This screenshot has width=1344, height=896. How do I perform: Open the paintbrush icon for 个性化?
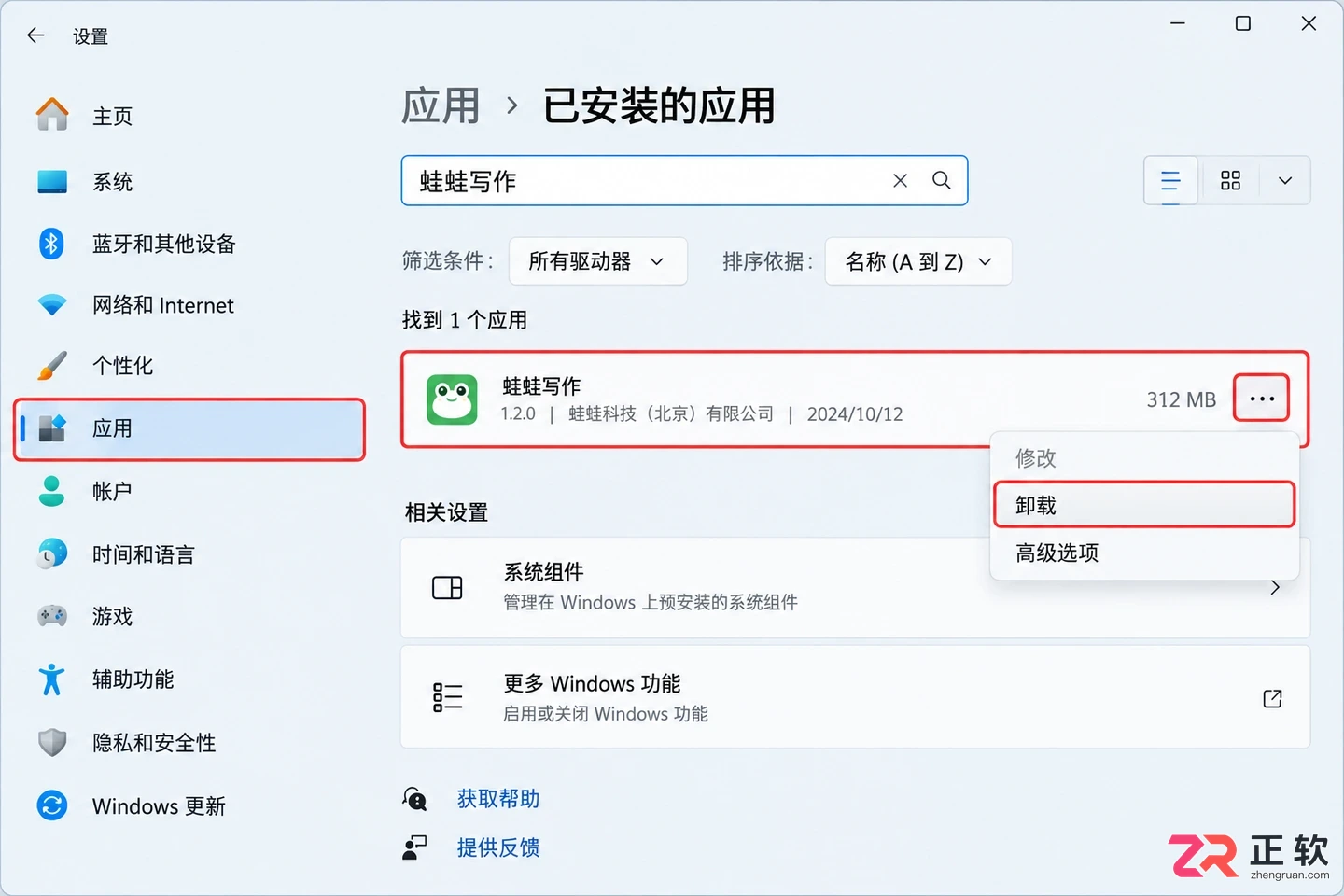52,365
